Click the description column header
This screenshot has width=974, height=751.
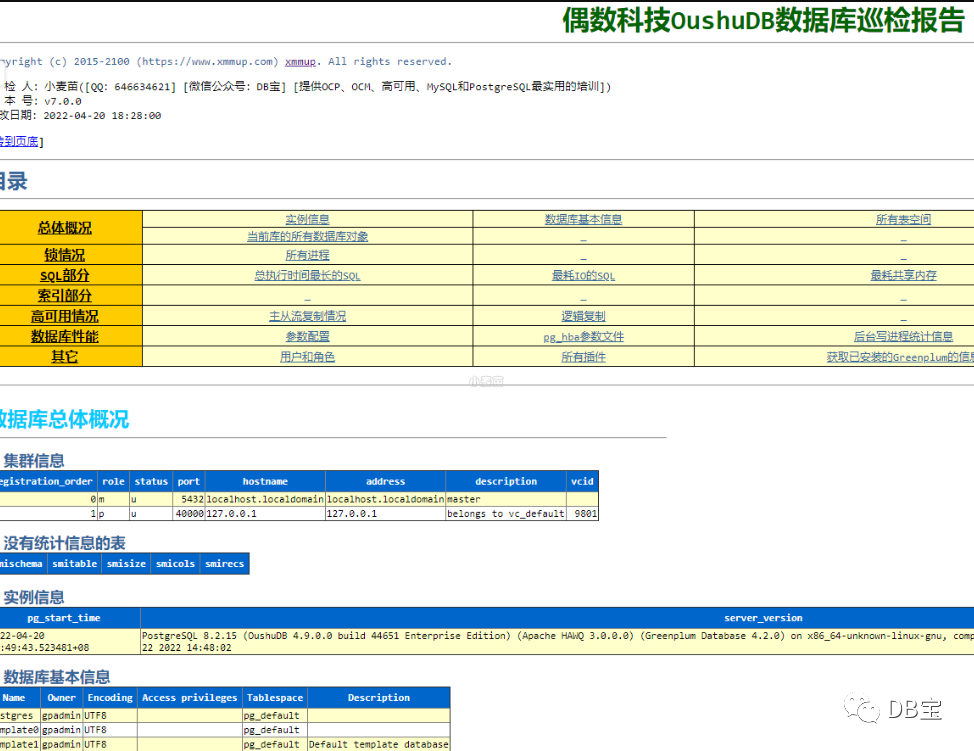[x=506, y=481]
